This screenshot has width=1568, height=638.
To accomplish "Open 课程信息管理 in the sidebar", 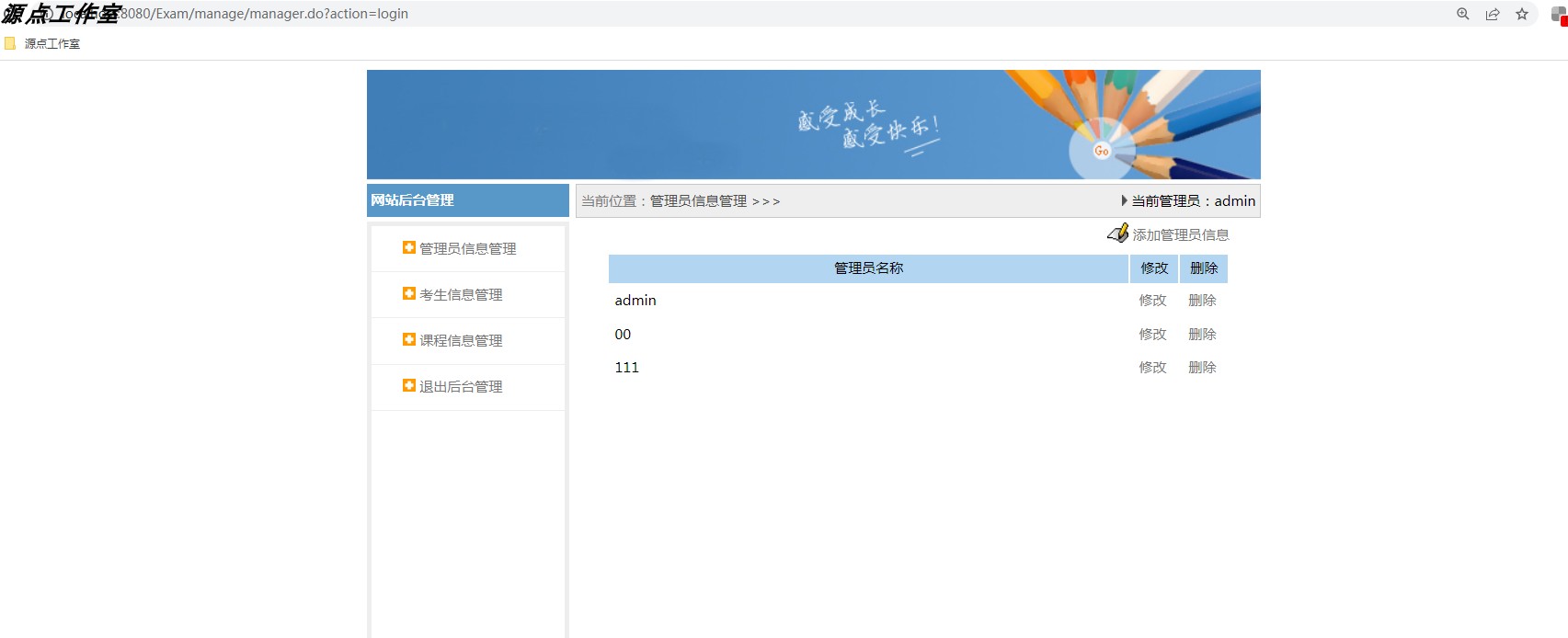I will (x=461, y=340).
